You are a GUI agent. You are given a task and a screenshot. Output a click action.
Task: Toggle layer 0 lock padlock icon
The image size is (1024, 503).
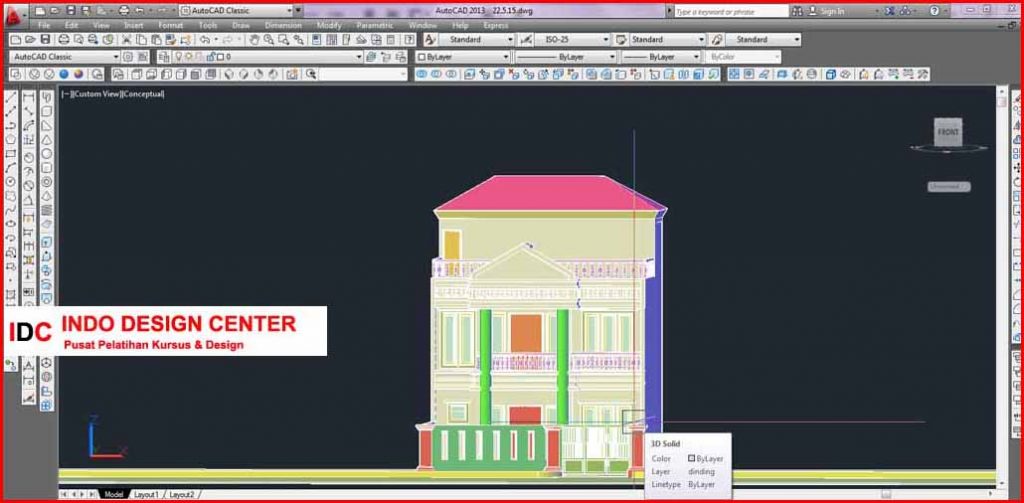tap(210, 57)
